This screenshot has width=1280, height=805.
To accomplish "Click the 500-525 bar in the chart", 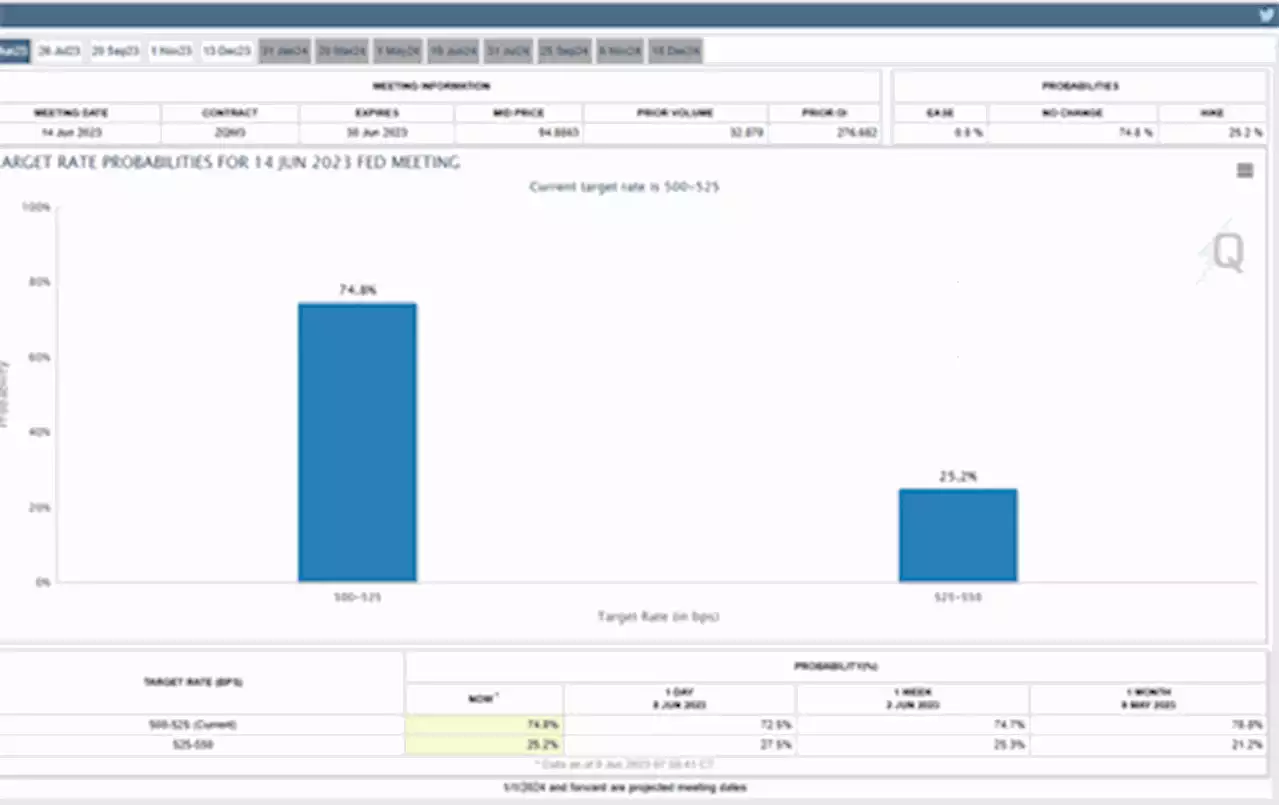I will (x=357, y=442).
